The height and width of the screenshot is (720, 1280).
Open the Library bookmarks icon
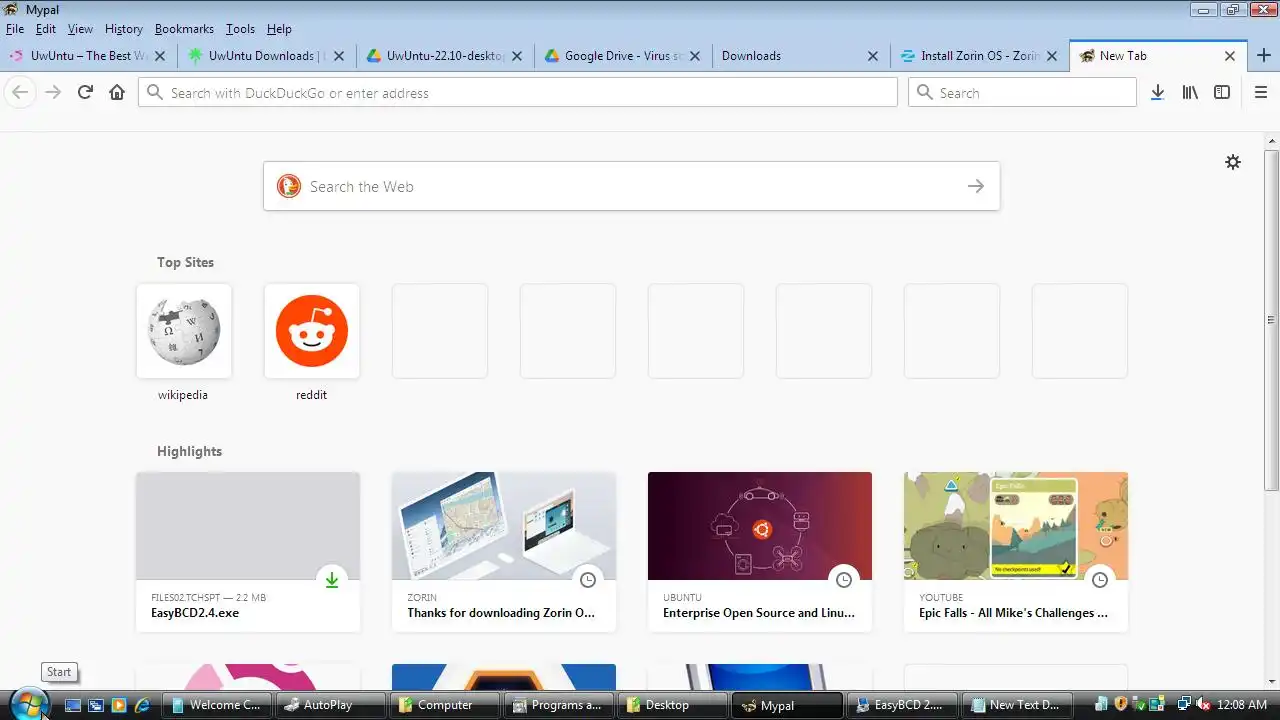click(x=1190, y=92)
